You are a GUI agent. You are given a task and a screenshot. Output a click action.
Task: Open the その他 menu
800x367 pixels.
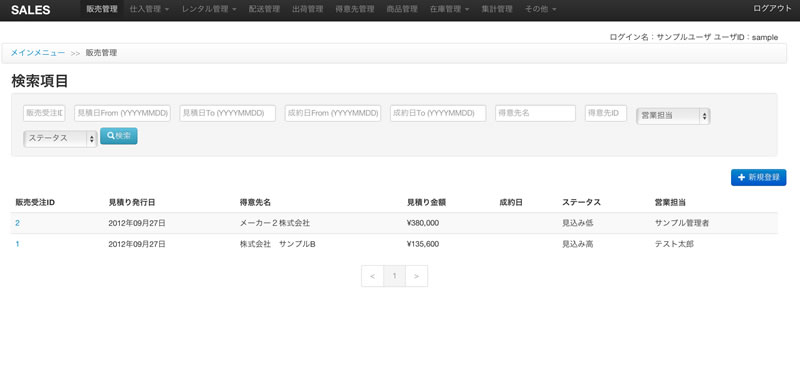540,9
